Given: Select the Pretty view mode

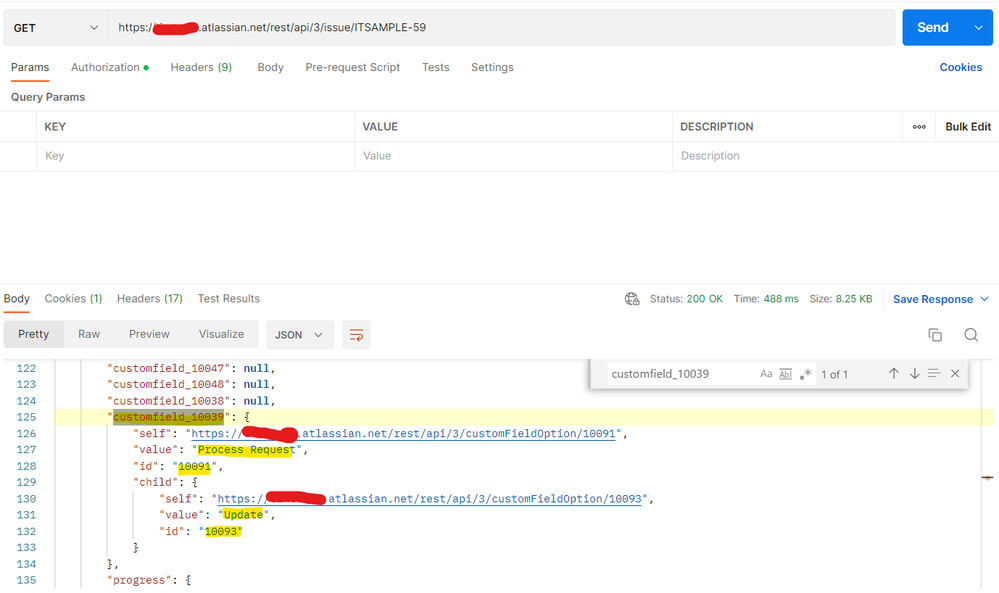Looking at the screenshot, I should 33,334.
